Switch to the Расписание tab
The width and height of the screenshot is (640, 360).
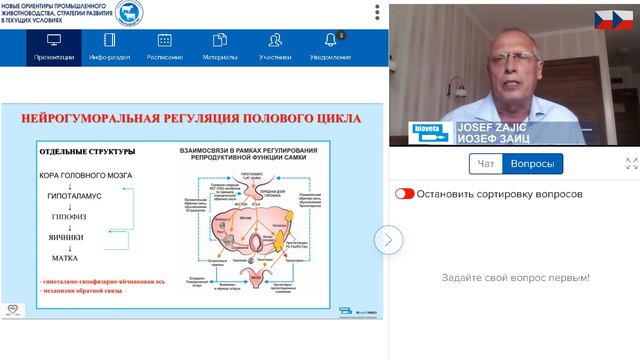[164, 48]
